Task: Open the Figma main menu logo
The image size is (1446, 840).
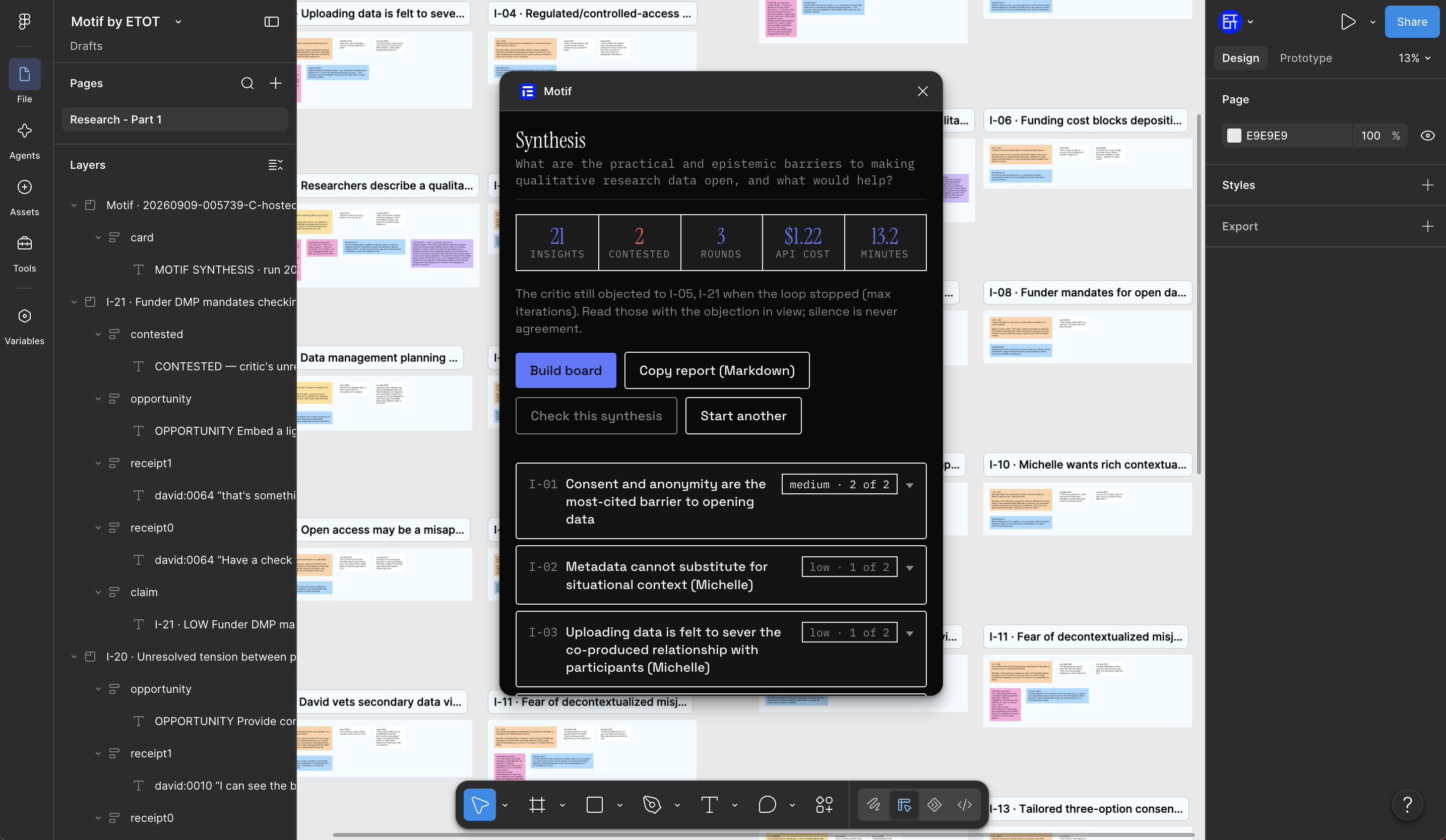Action: coord(24,22)
